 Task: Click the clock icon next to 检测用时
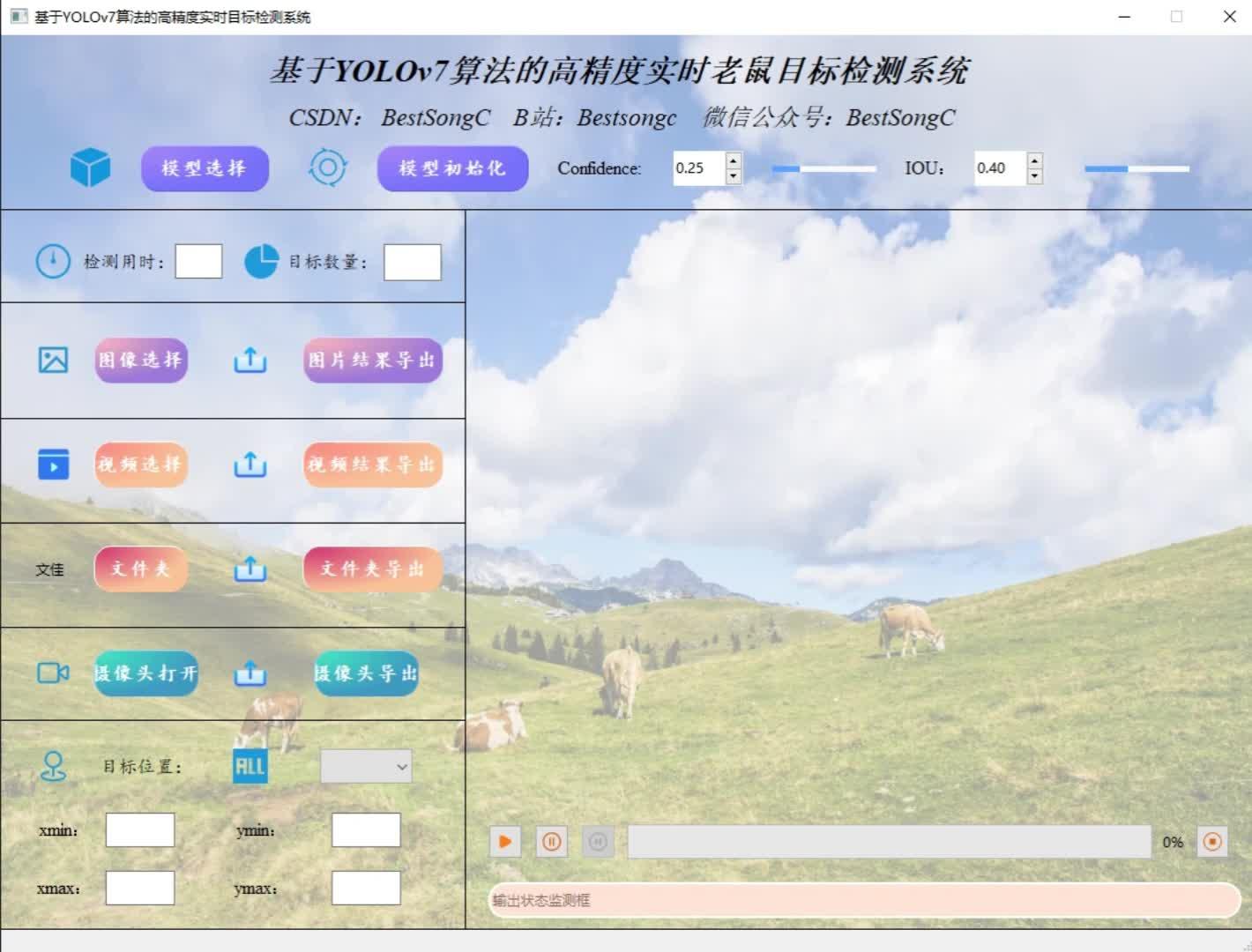53,261
